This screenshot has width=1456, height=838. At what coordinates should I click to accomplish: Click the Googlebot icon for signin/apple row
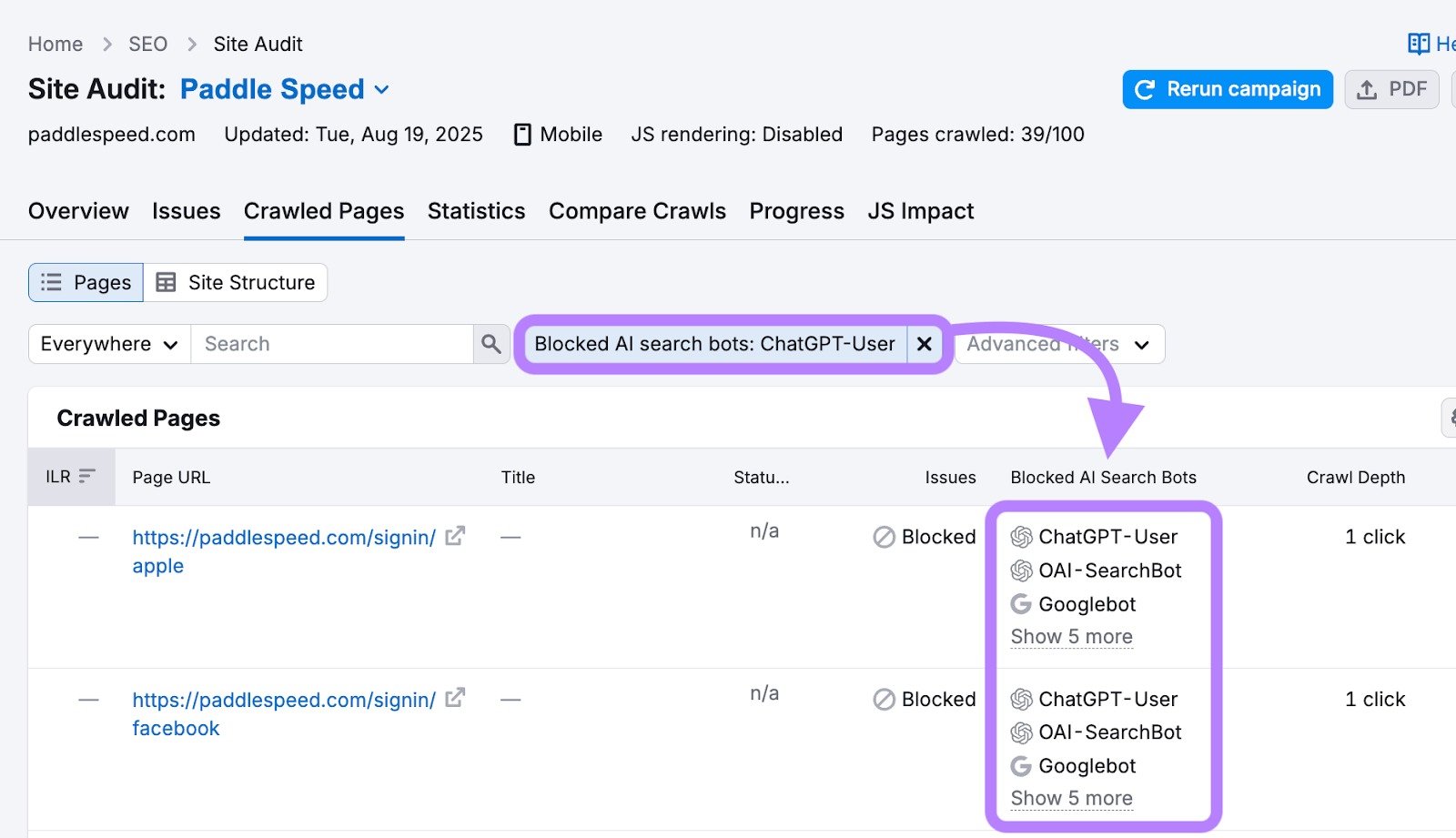pyautogui.click(x=1021, y=604)
